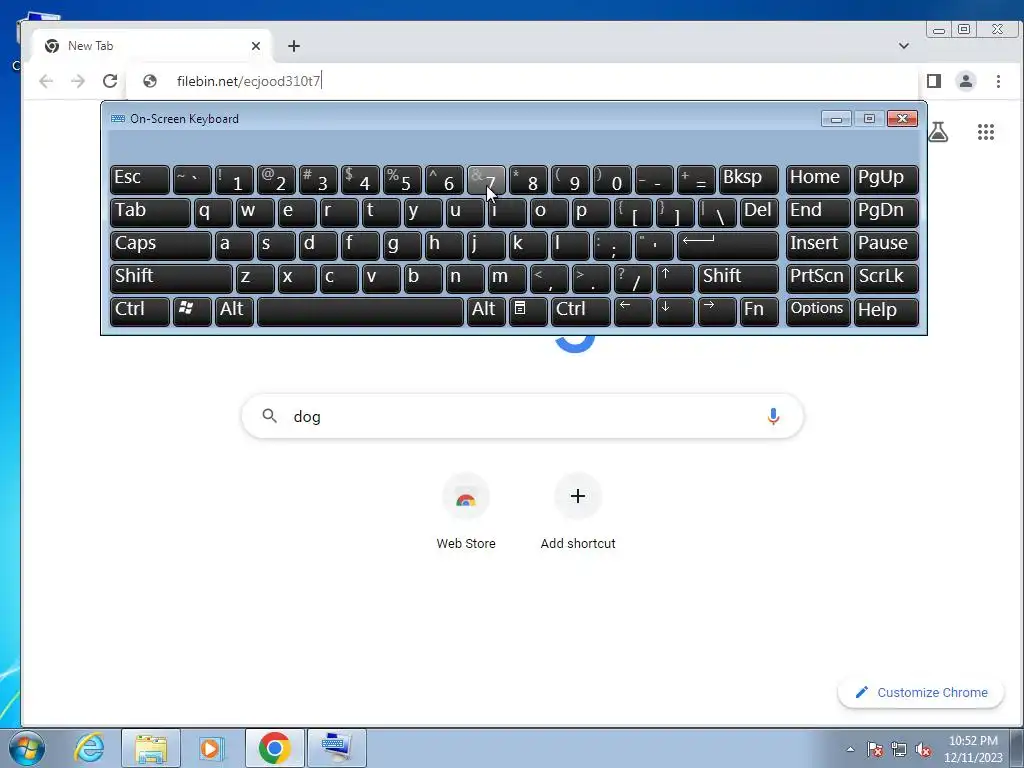Tap the context menu key on keyboard
The height and width of the screenshot is (768, 1024).
[x=528, y=311]
